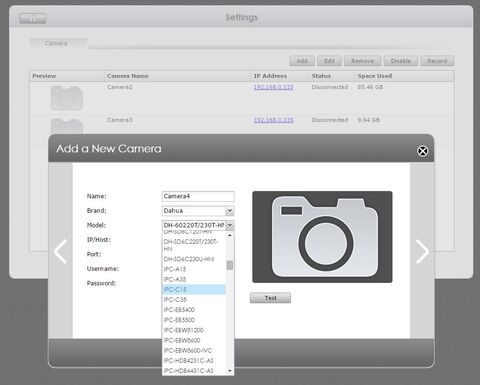Select the Camera2 name cell

120,87
